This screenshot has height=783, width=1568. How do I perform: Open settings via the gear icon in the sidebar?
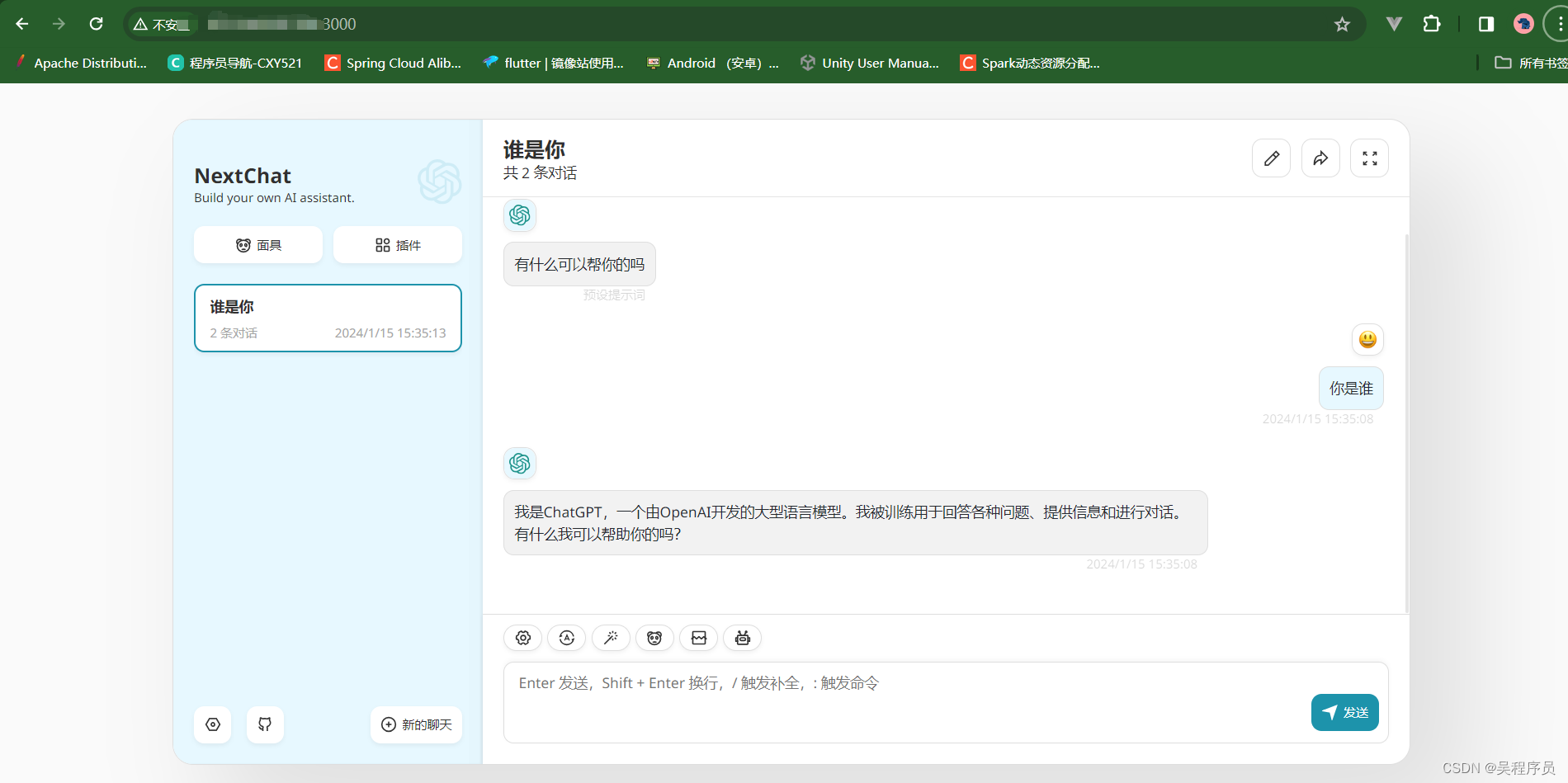[213, 724]
